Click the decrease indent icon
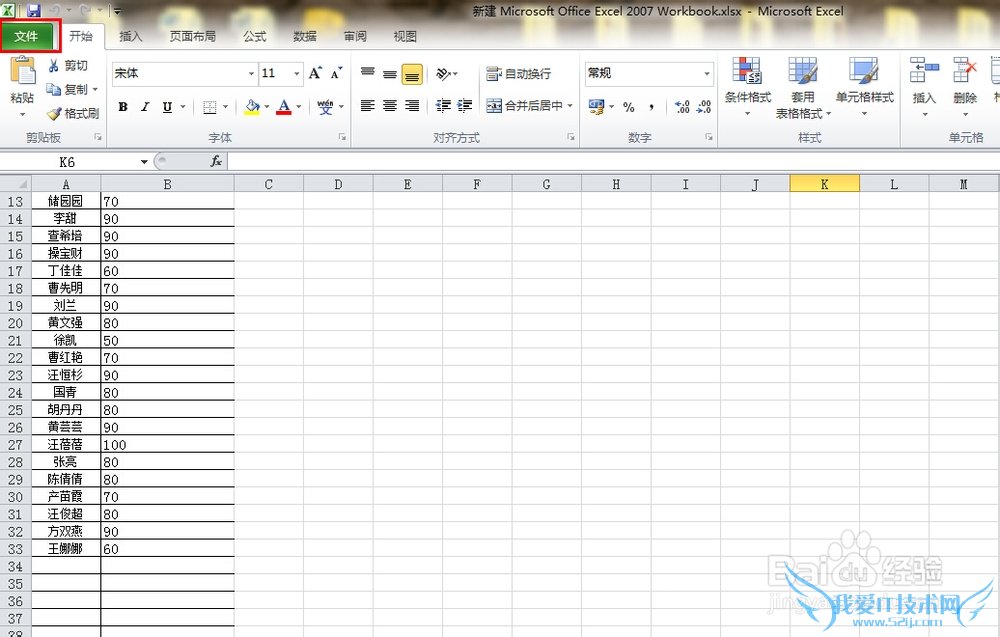Viewport: 1000px width, 637px height. click(x=443, y=106)
